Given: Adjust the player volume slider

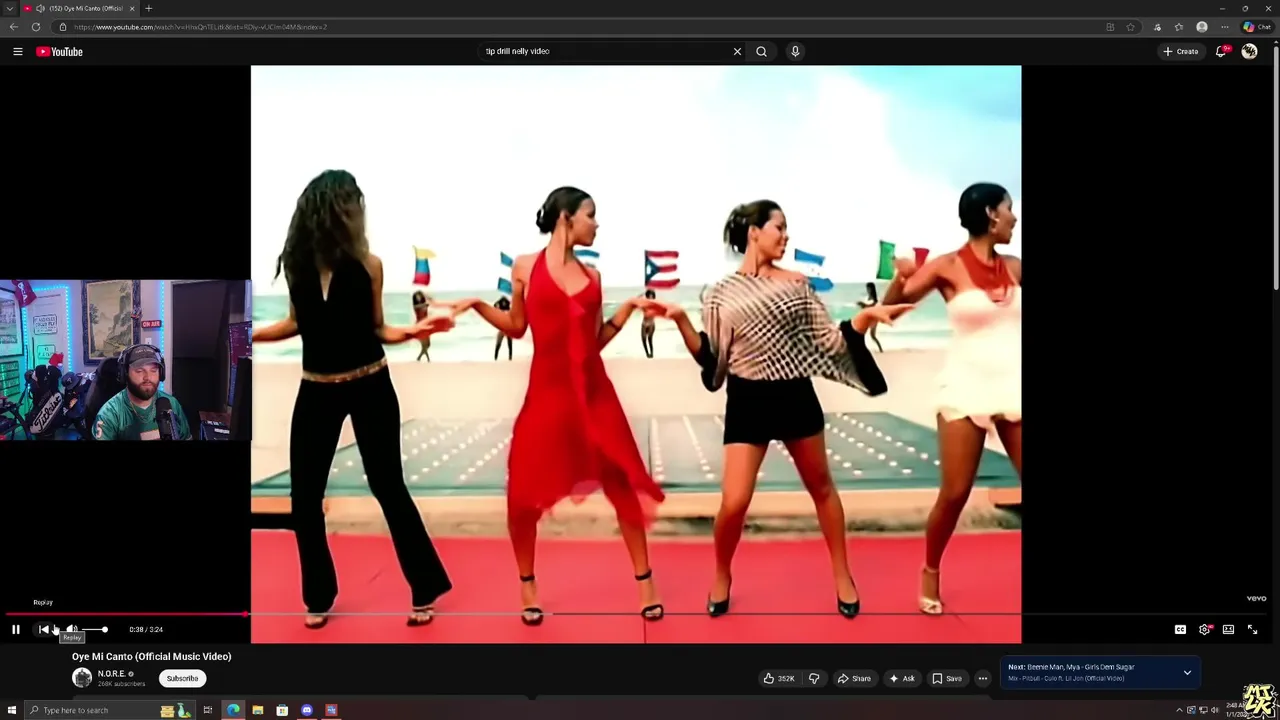Looking at the screenshot, I should 93,629.
